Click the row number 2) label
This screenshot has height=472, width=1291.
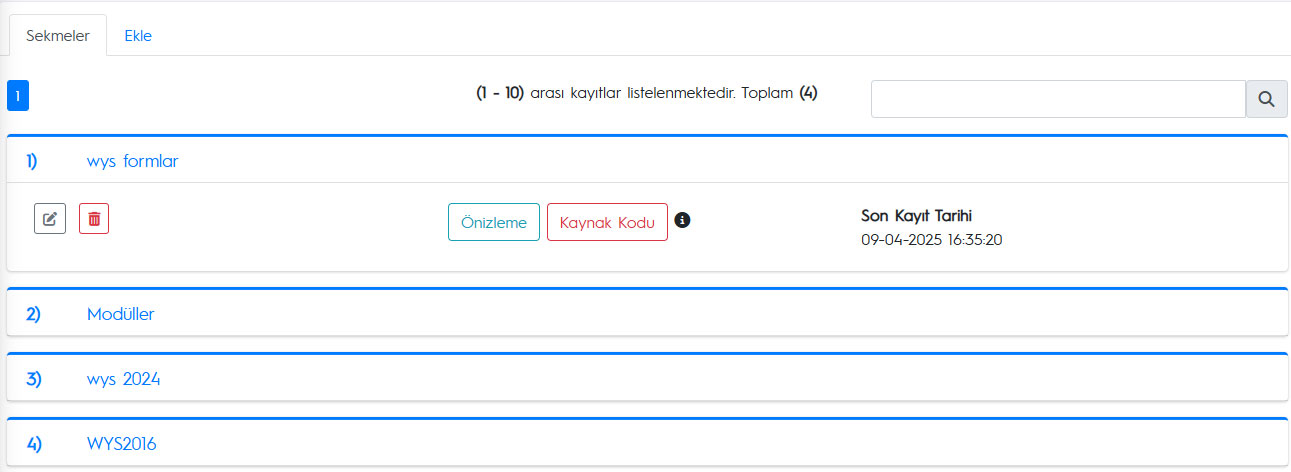(33, 314)
